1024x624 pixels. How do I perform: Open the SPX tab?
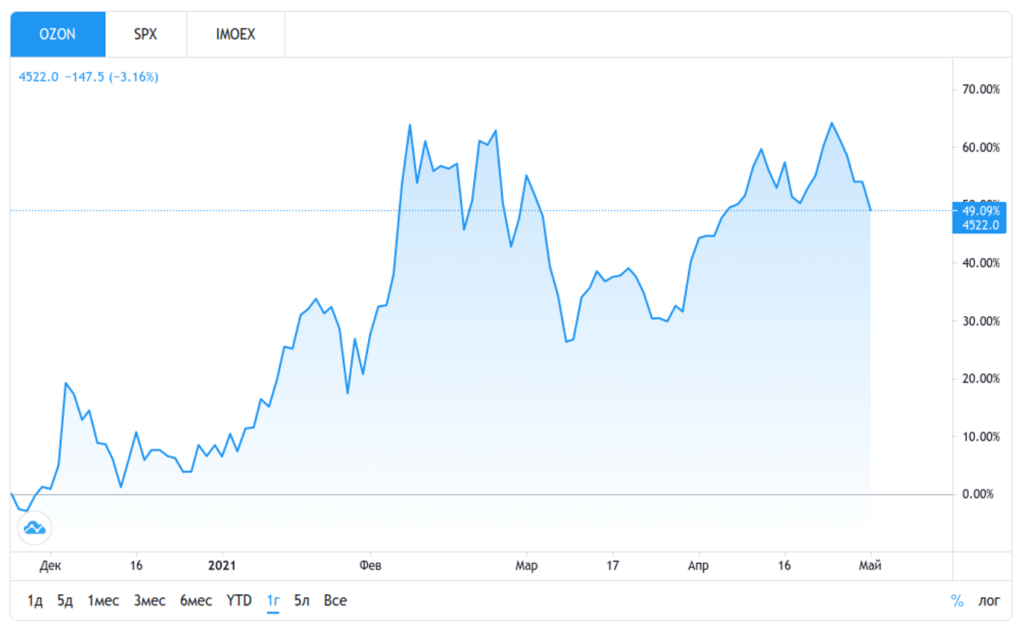(145, 34)
